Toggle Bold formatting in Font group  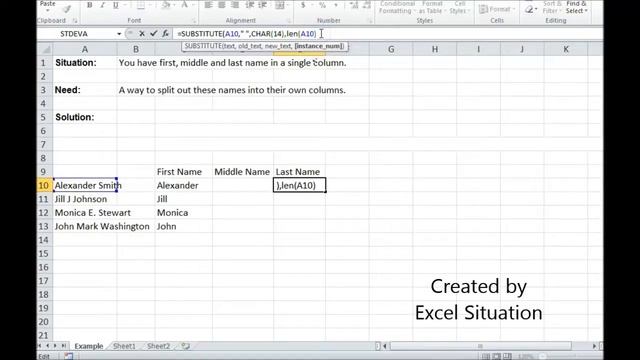pos(89,5)
